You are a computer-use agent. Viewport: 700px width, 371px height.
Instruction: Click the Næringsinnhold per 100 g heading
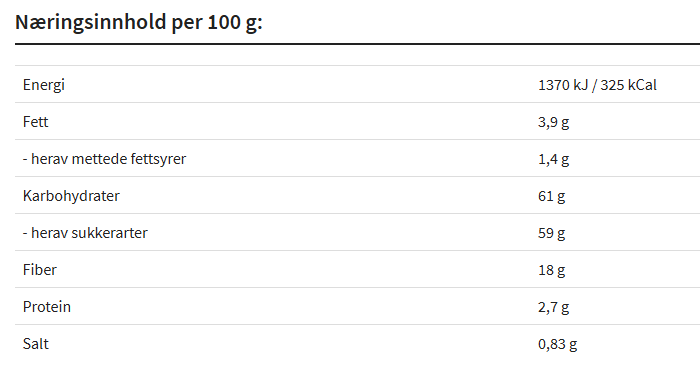[139, 23]
